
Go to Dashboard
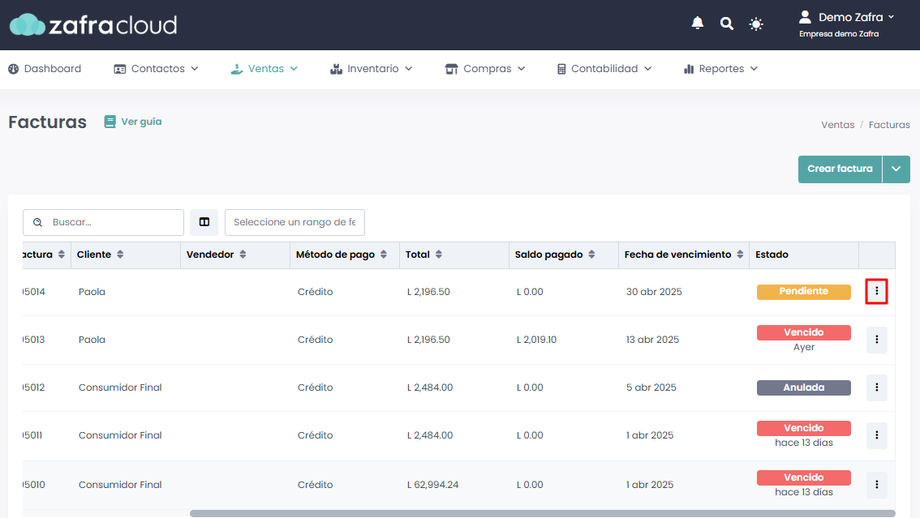coord(45,69)
